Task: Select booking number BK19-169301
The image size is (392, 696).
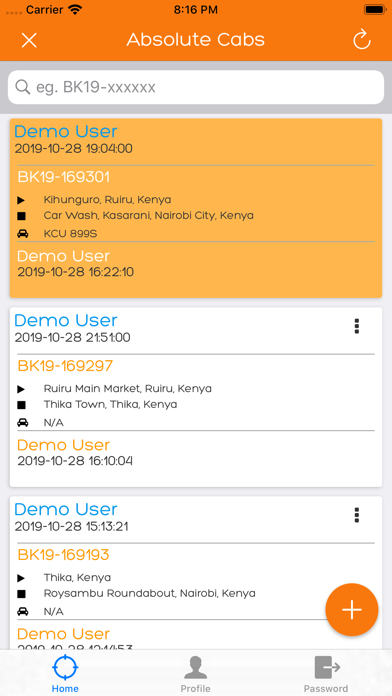Action: [x=63, y=177]
